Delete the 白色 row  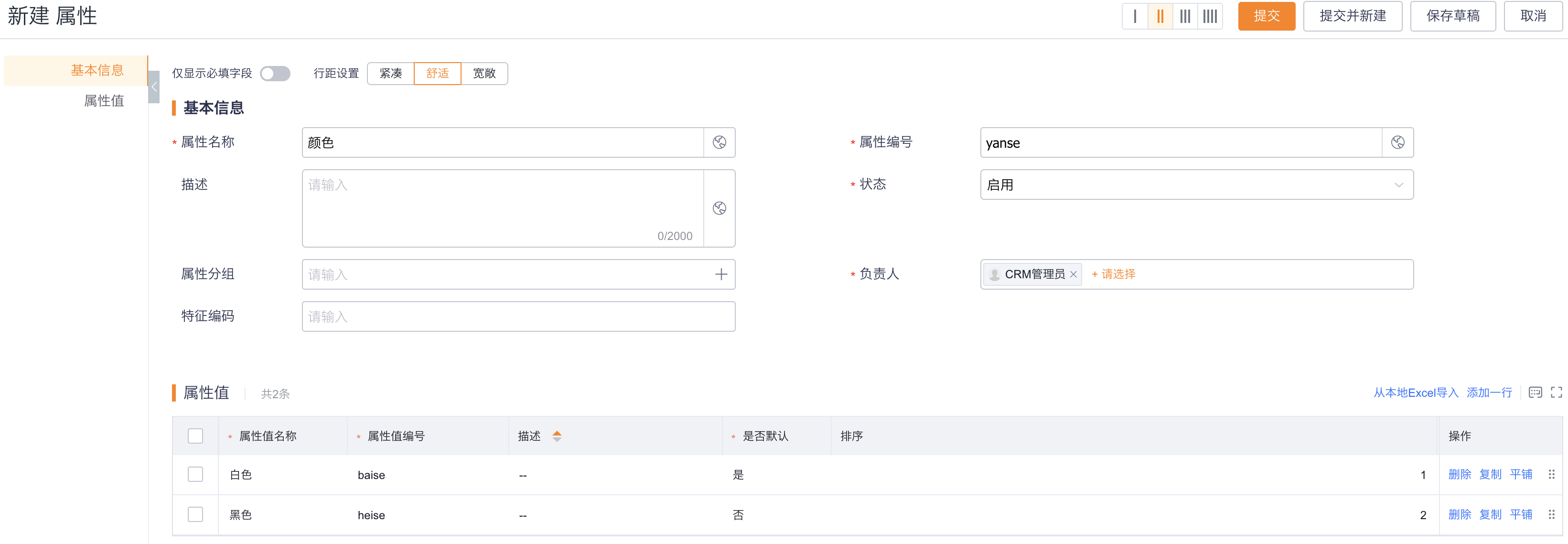pyautogui.click(x=1460, y=475)
